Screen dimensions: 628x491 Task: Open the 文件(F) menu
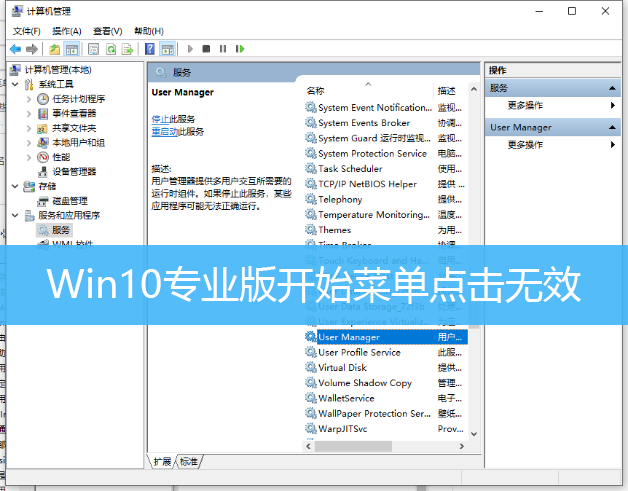tap(27, 31)
